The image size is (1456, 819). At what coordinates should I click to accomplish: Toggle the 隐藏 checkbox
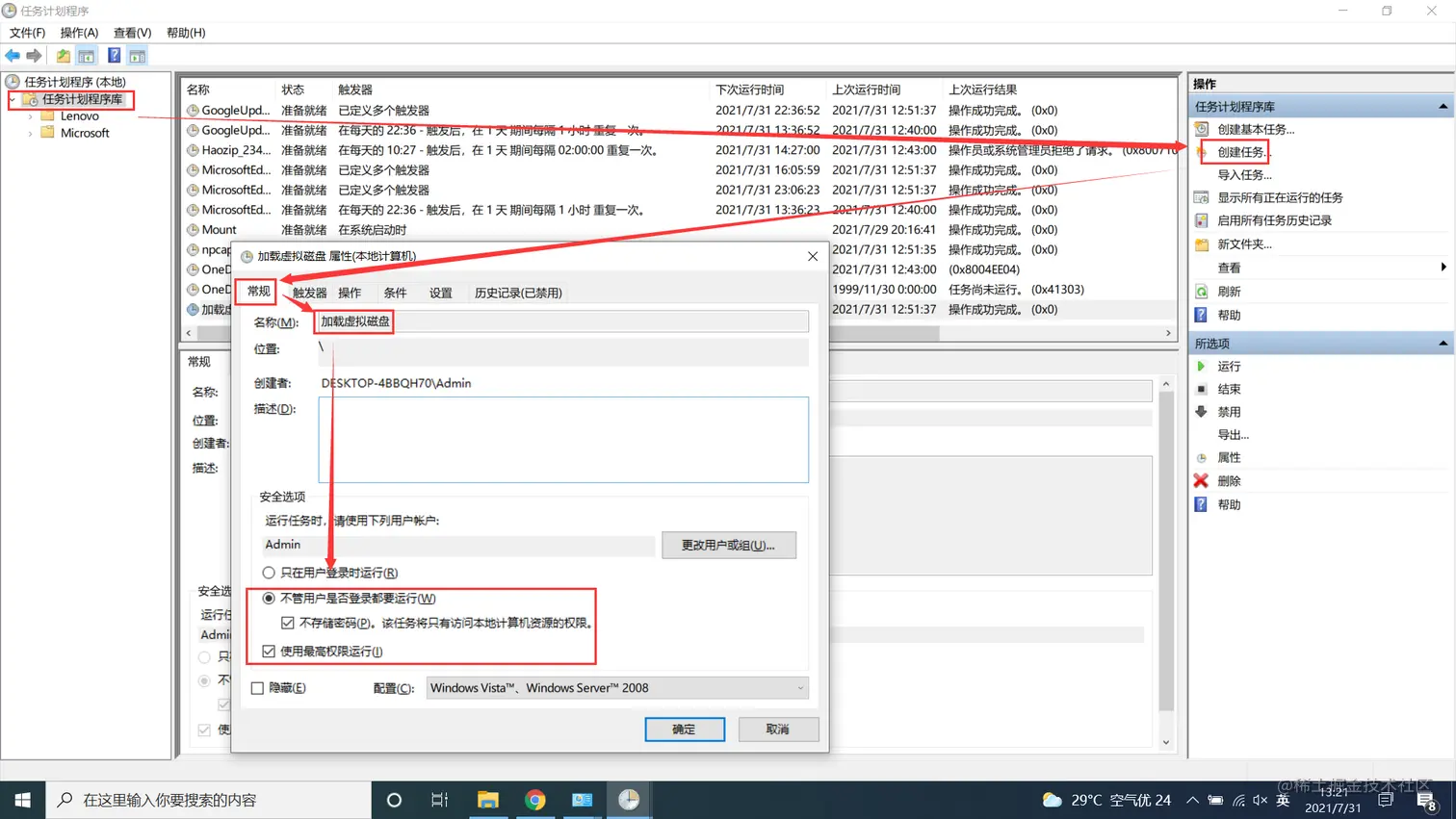[257, 688]
